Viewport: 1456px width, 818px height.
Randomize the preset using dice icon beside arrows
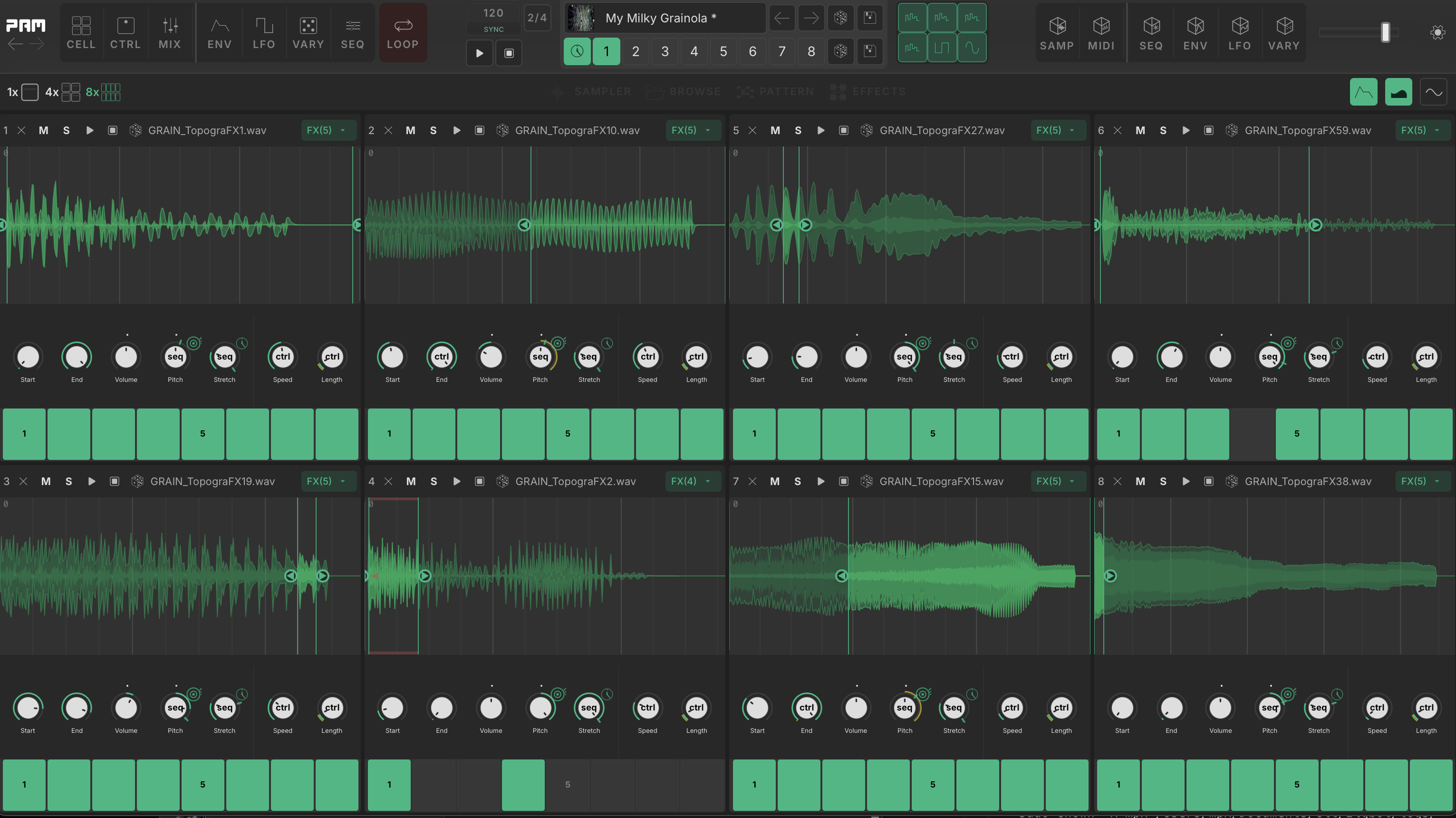840,18
